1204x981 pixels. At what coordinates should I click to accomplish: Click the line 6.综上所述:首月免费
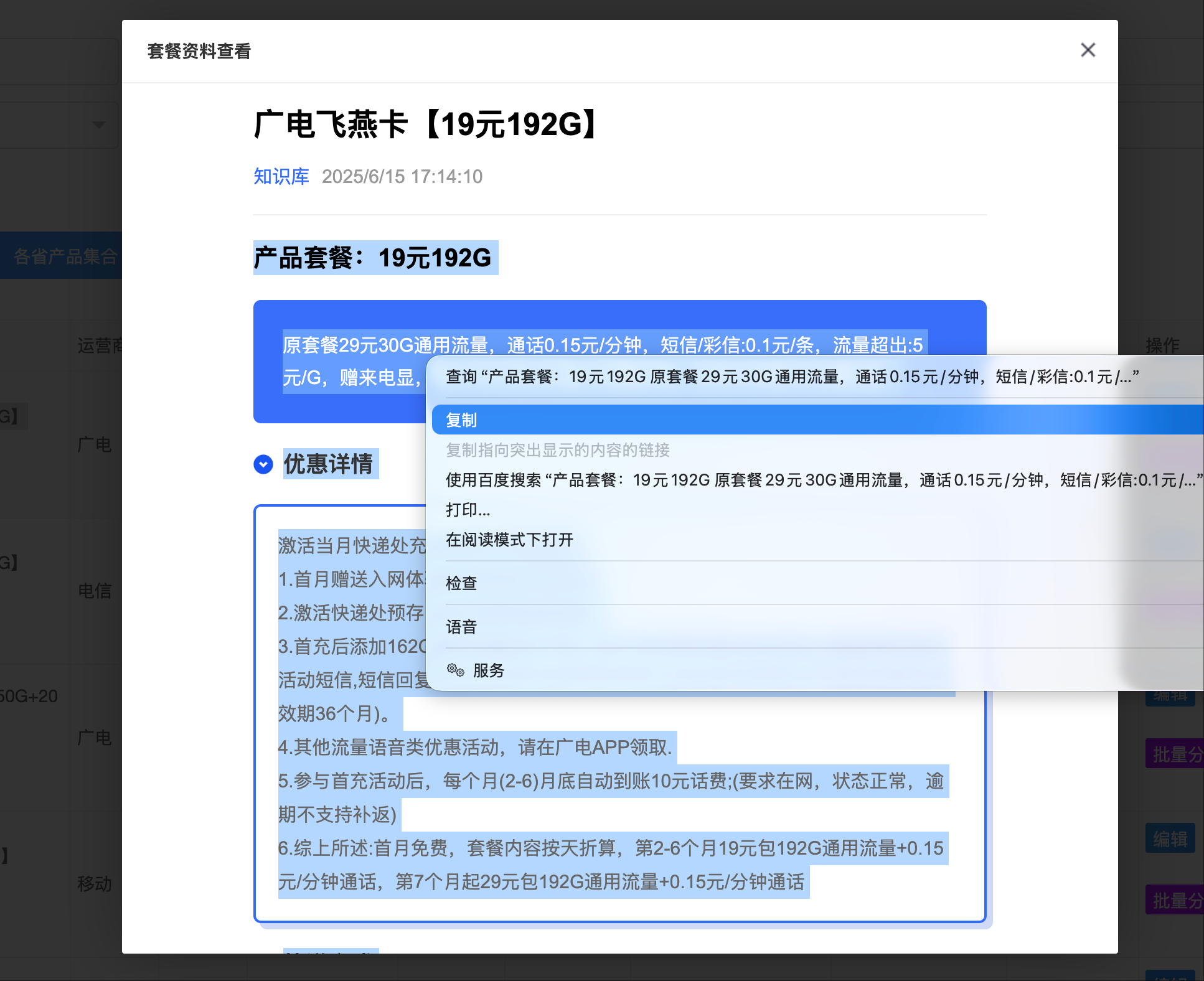611,848
